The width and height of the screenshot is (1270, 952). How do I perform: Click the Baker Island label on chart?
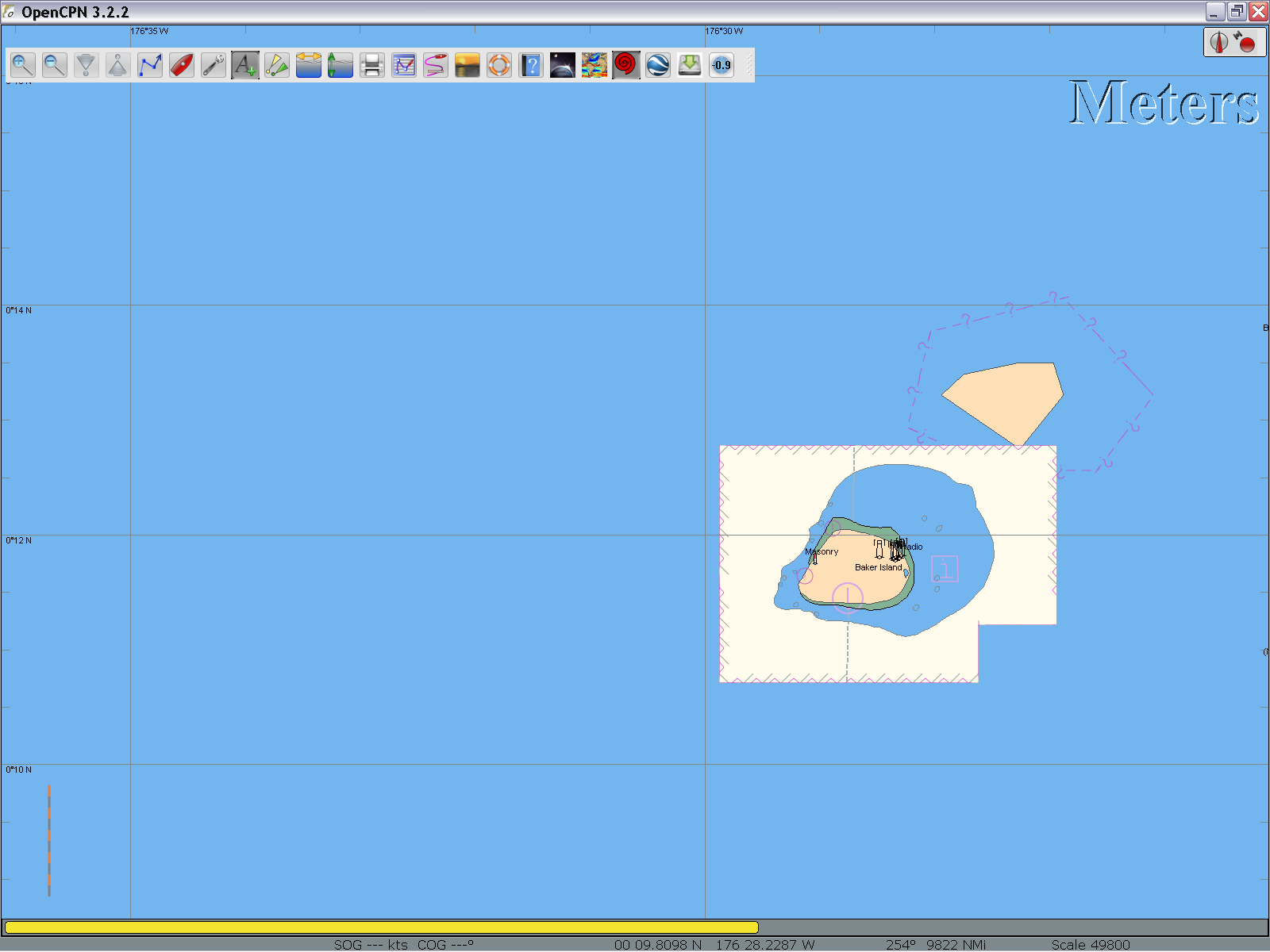[878, 568]
